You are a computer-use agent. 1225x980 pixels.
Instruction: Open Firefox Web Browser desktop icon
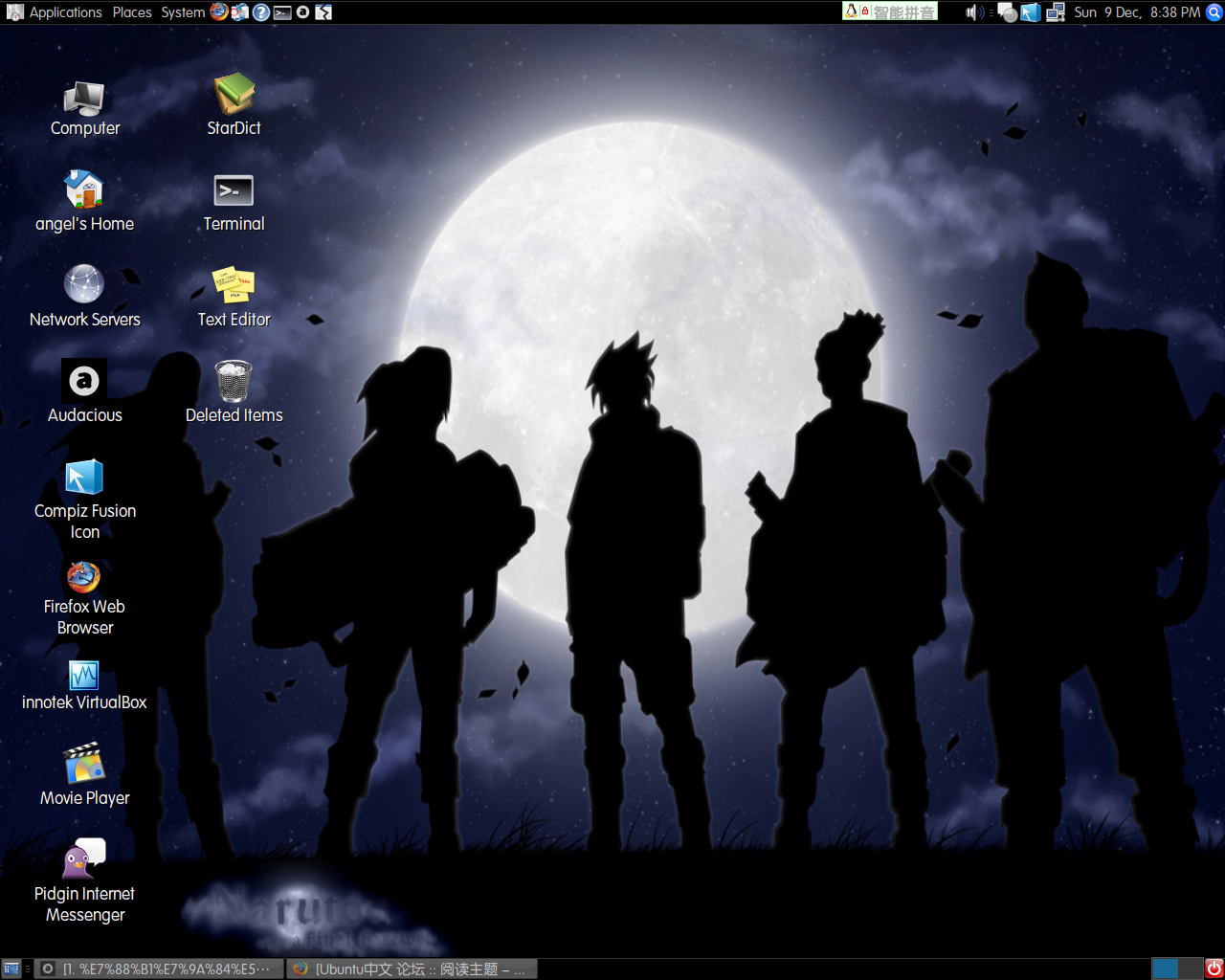click(x=84, y=599)
